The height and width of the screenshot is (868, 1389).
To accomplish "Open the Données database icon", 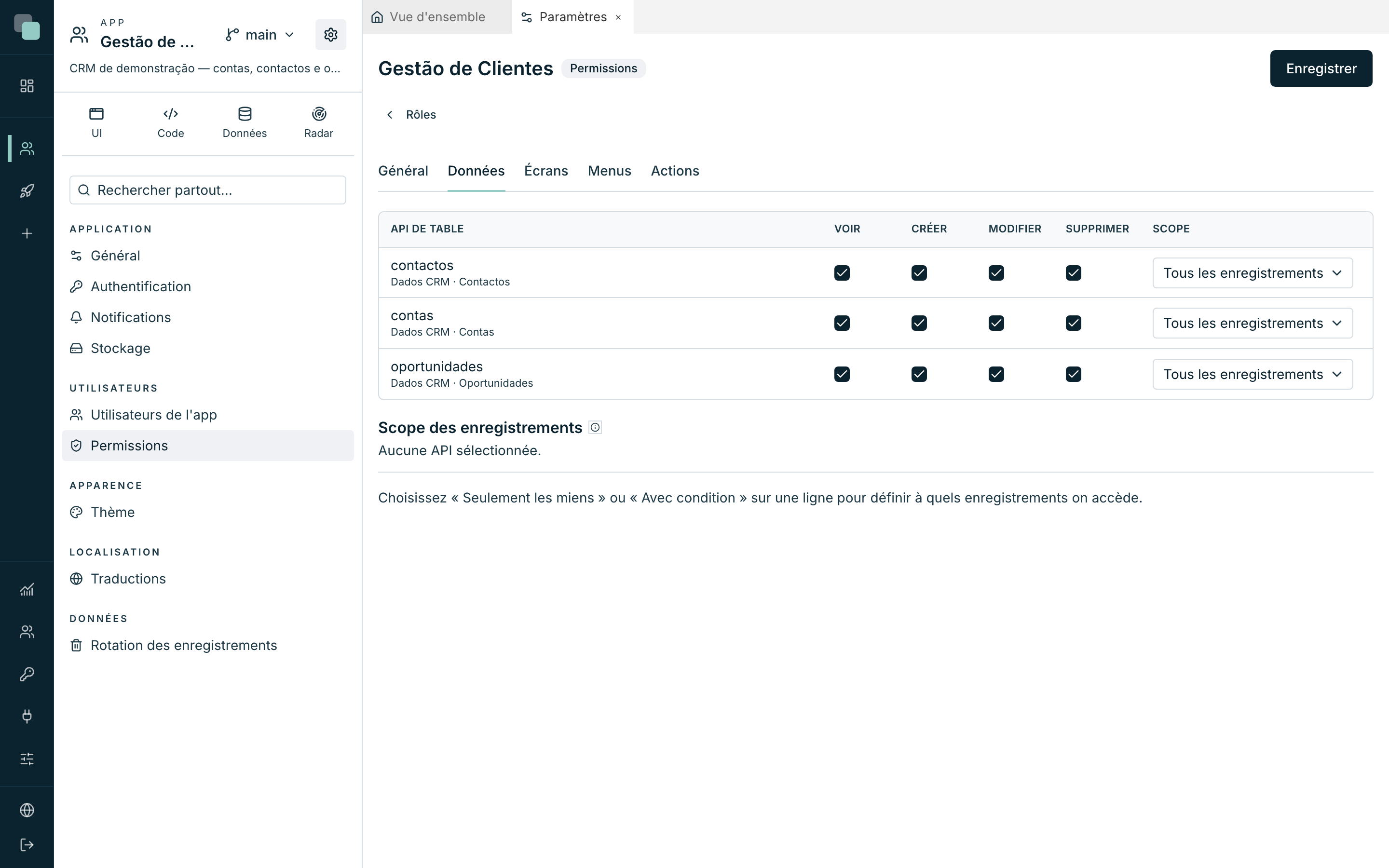I will 245,122.
